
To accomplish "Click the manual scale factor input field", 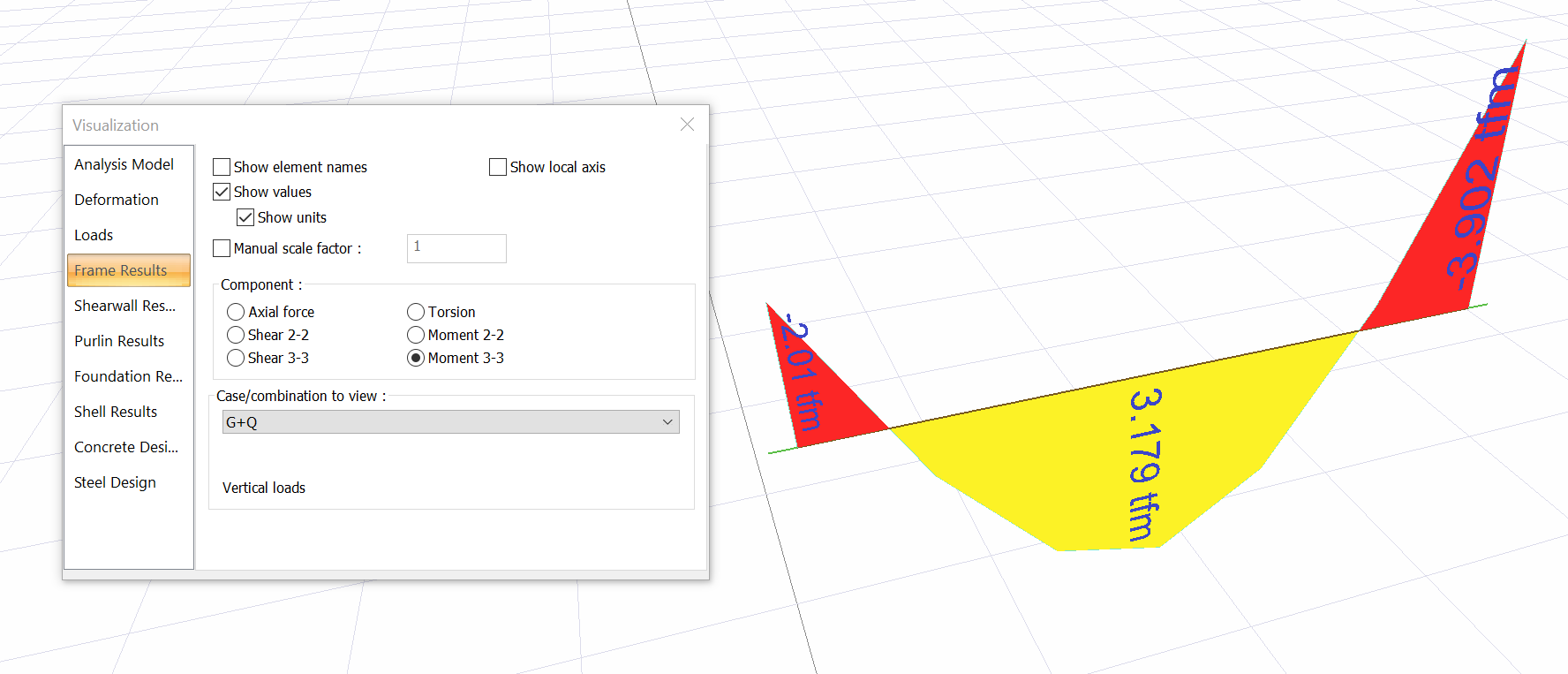I will tap(456, 248).
